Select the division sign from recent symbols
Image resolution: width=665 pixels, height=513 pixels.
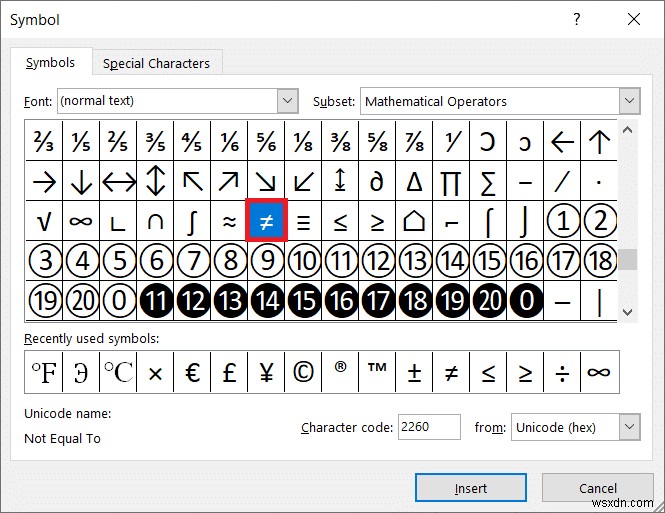[x=562, y=372]
